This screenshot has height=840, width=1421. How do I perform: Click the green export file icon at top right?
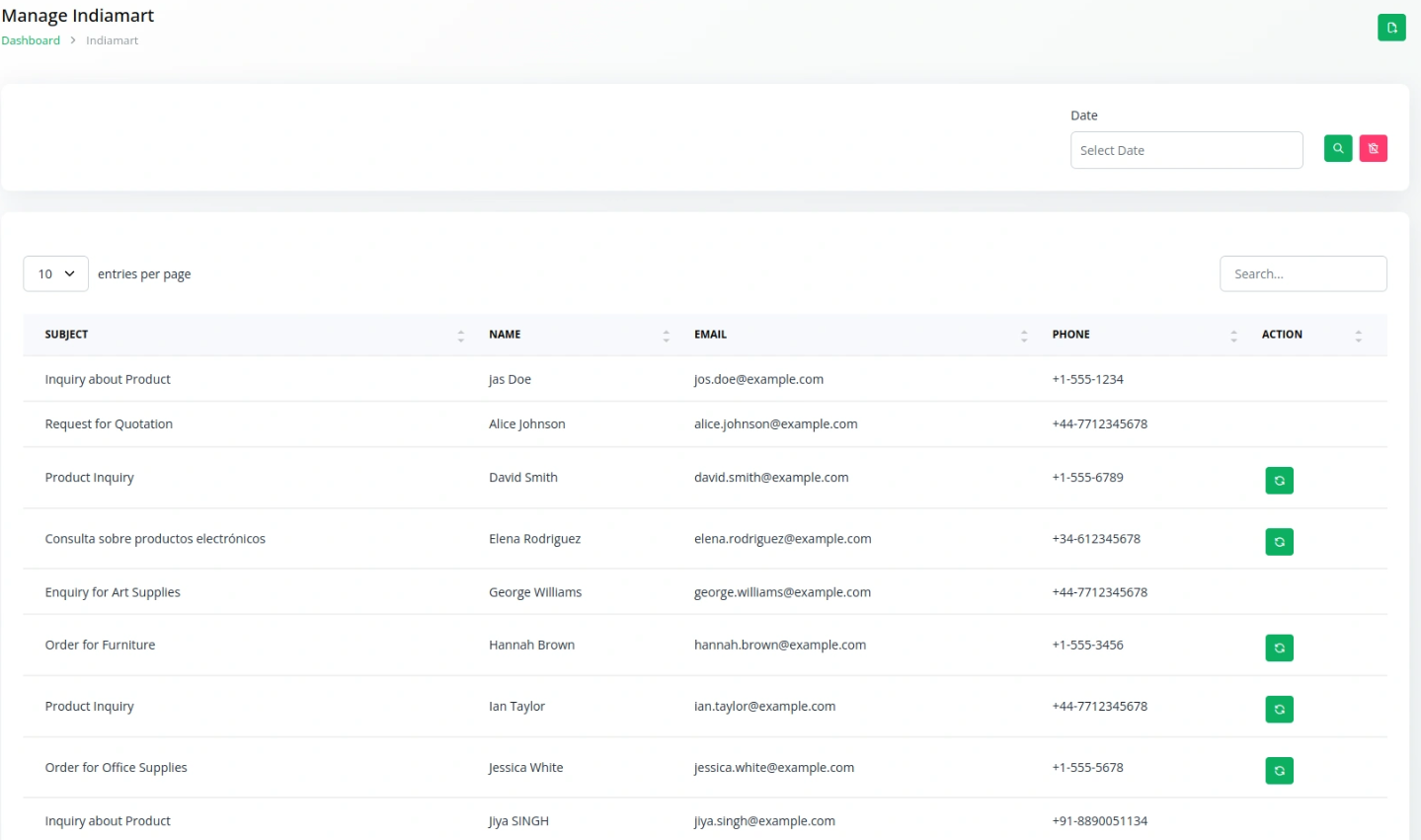[x=1391, y=28]
